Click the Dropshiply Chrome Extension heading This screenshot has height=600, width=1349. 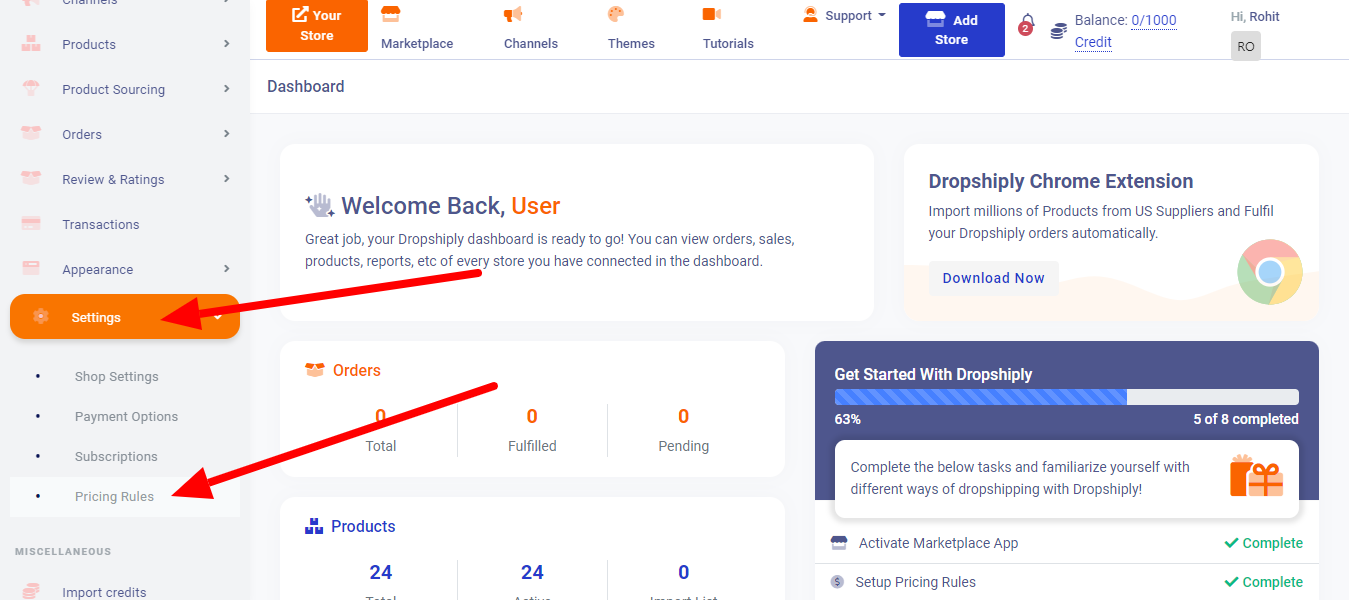click(1061, 181)
